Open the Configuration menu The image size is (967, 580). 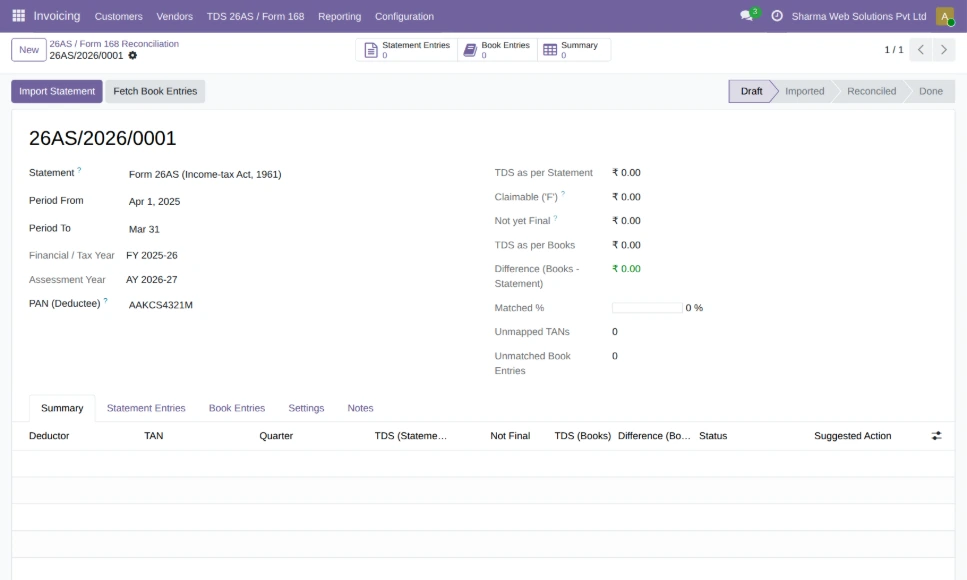coord(404,17)
